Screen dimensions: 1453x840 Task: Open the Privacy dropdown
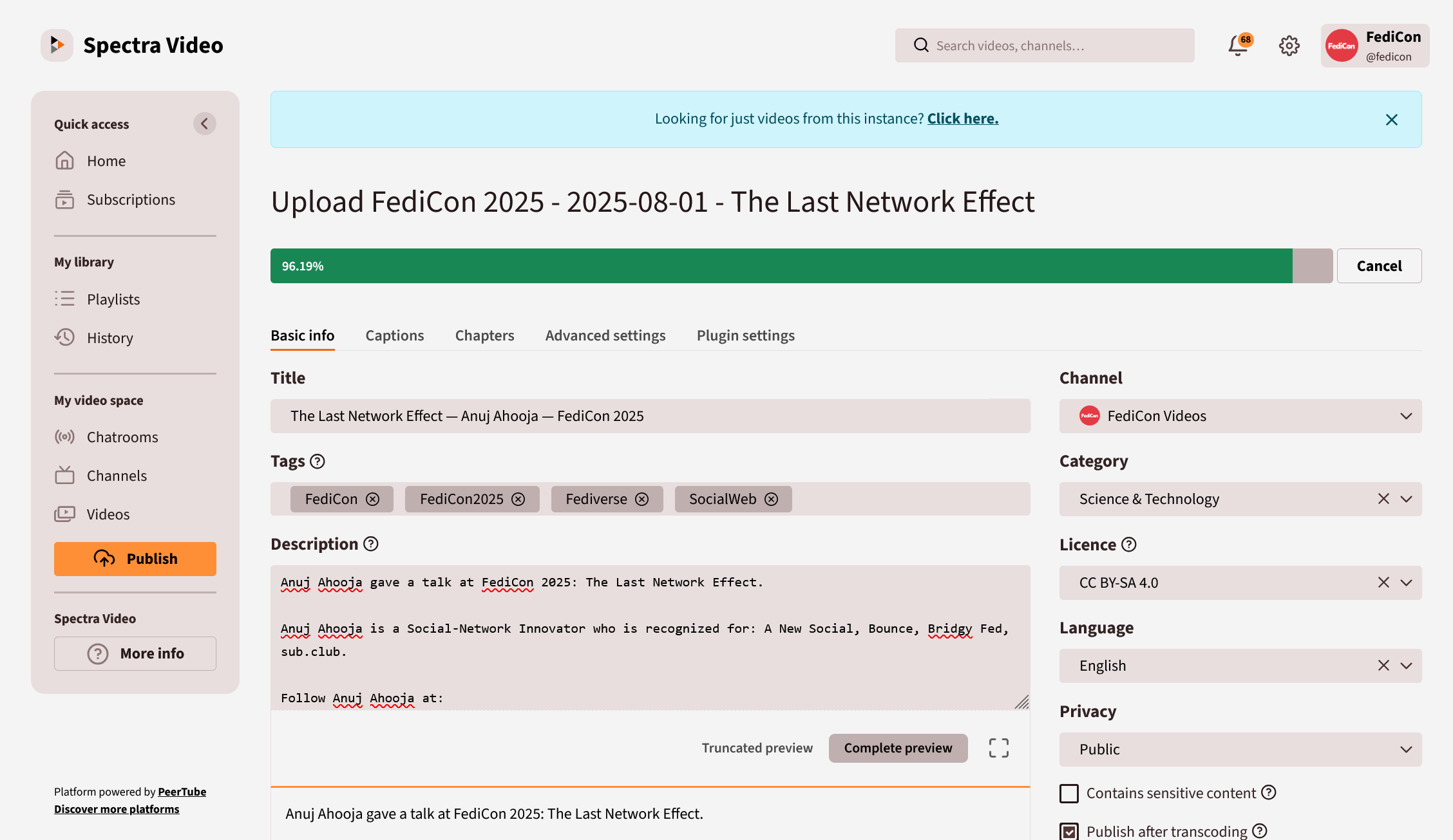click(x=1240, y=749)
